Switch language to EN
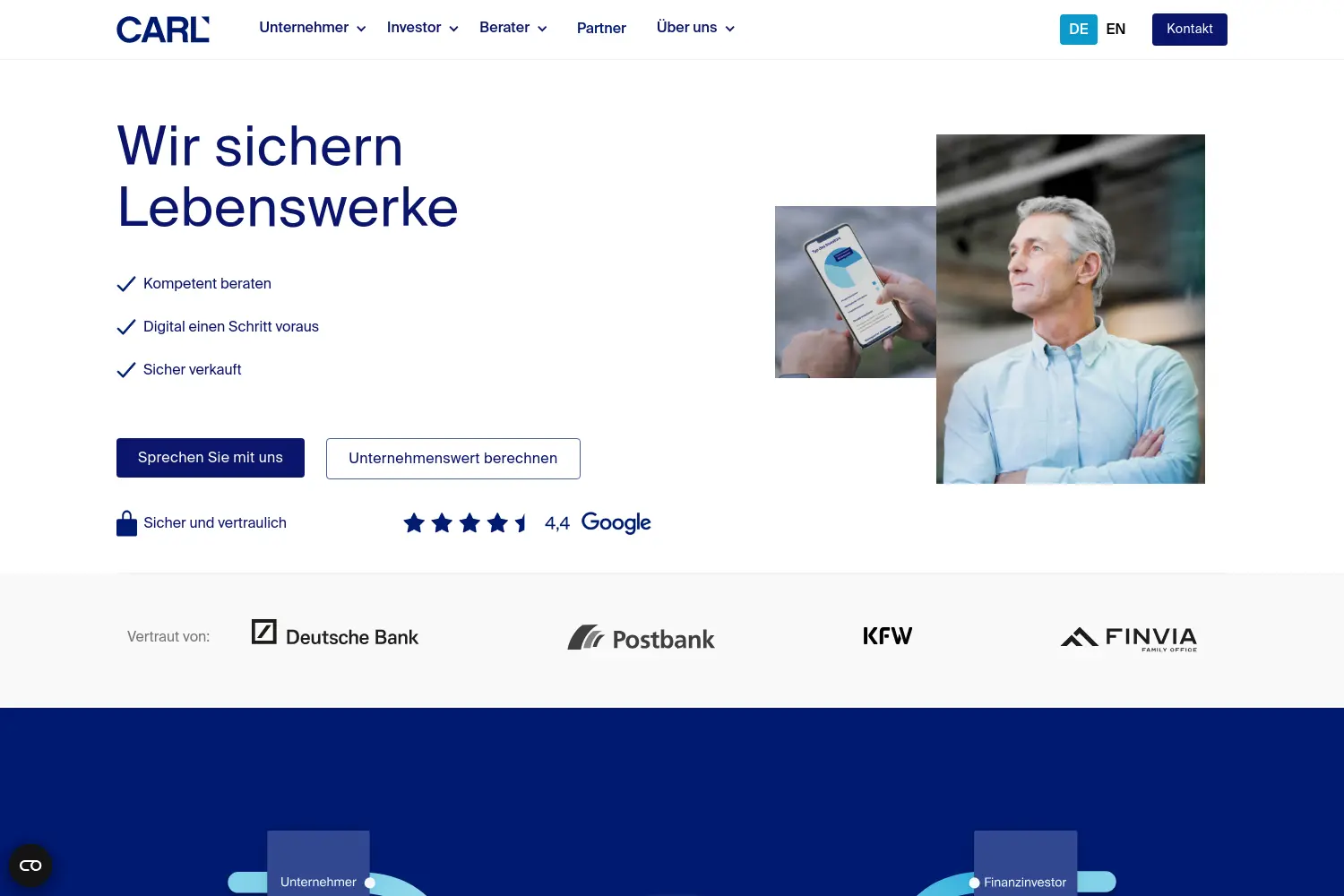The width and height of the screenshot is (1344, 896). coord(1116,30)
